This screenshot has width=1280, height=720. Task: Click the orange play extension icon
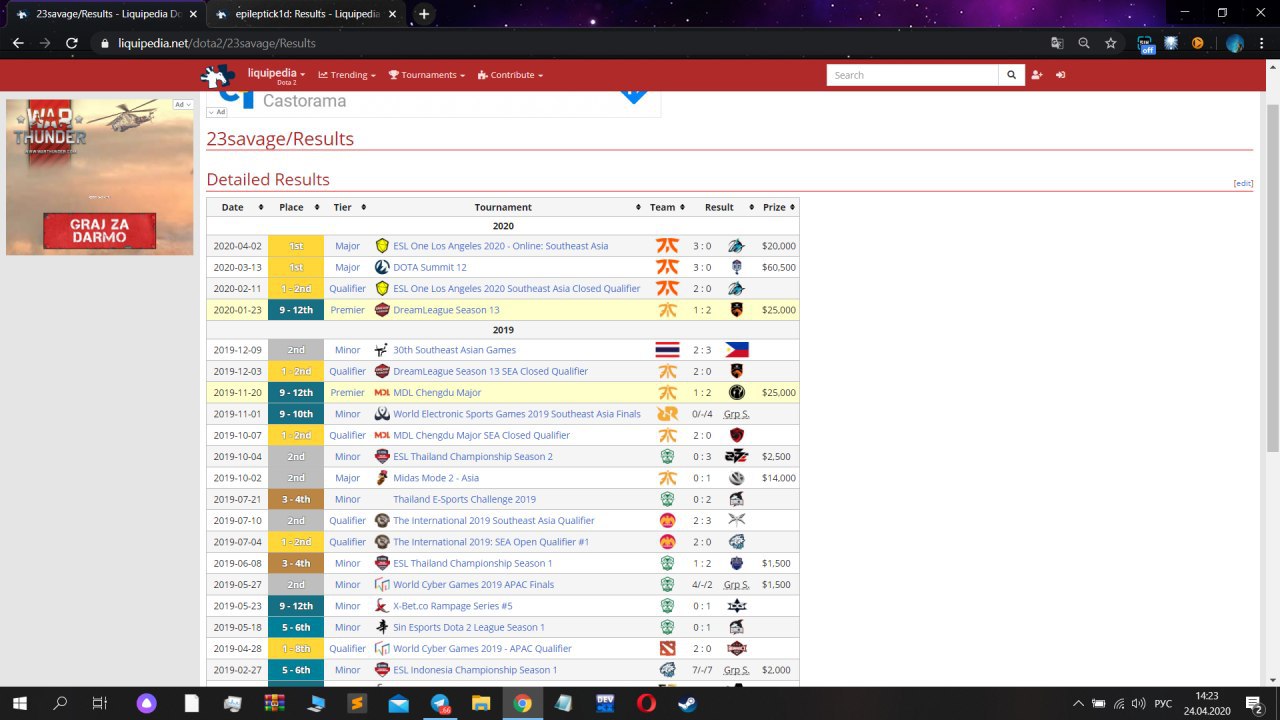tap(1197, 43)
